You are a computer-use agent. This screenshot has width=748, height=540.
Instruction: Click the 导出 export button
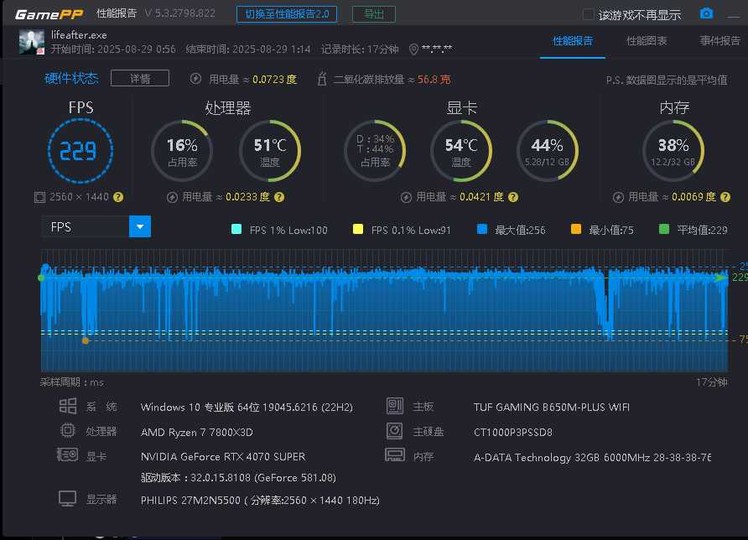point(373,14)
